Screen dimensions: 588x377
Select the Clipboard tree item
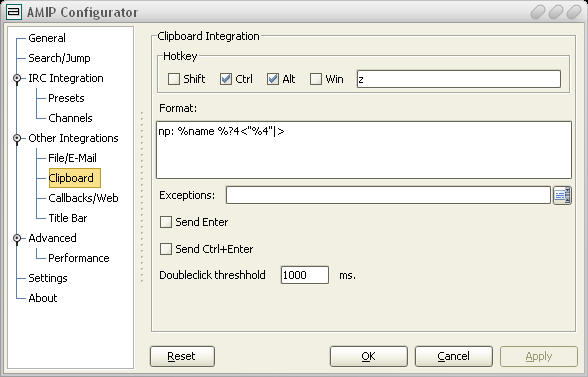75,178
